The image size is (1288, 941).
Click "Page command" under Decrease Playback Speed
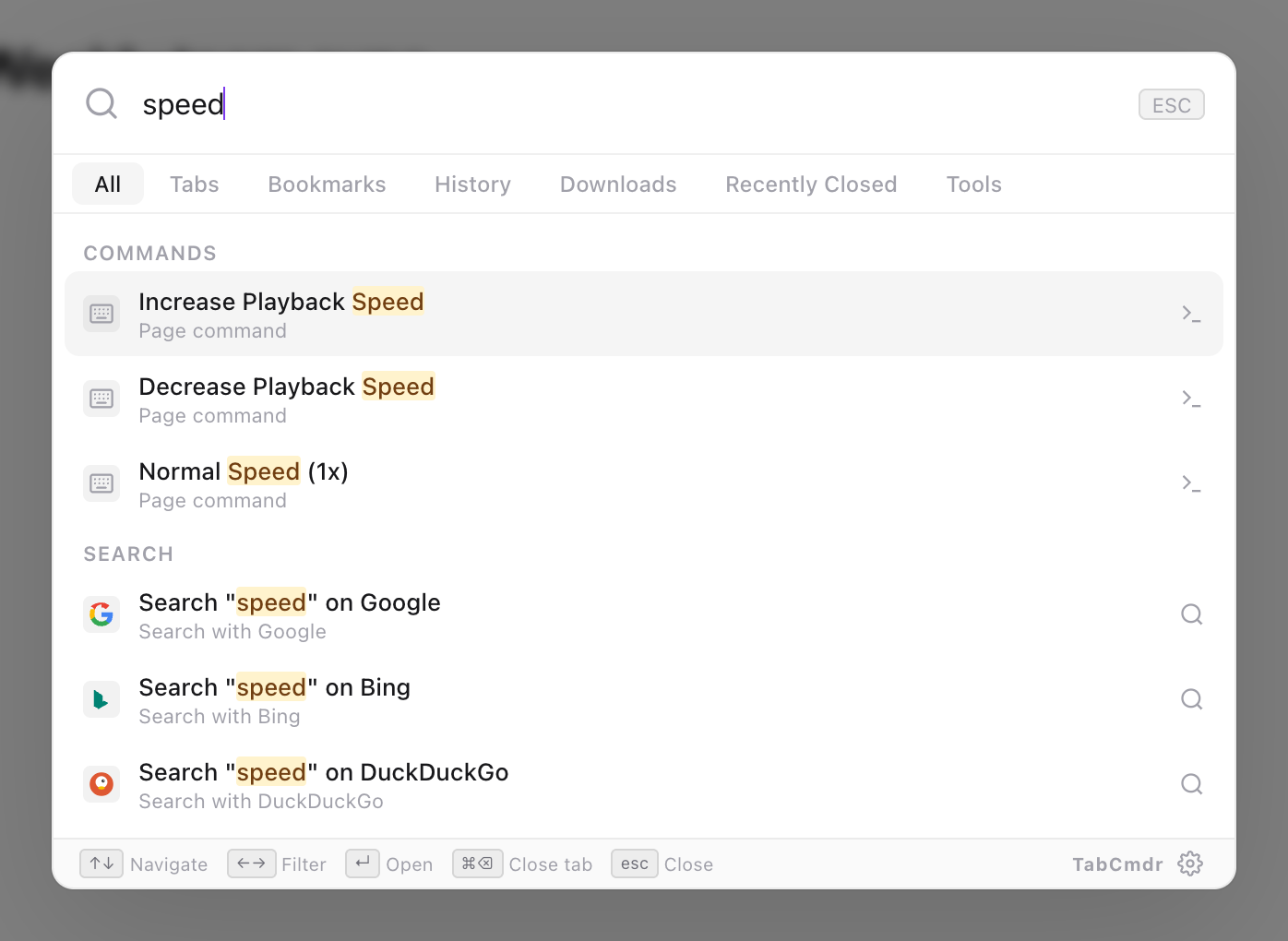(213, 416)
